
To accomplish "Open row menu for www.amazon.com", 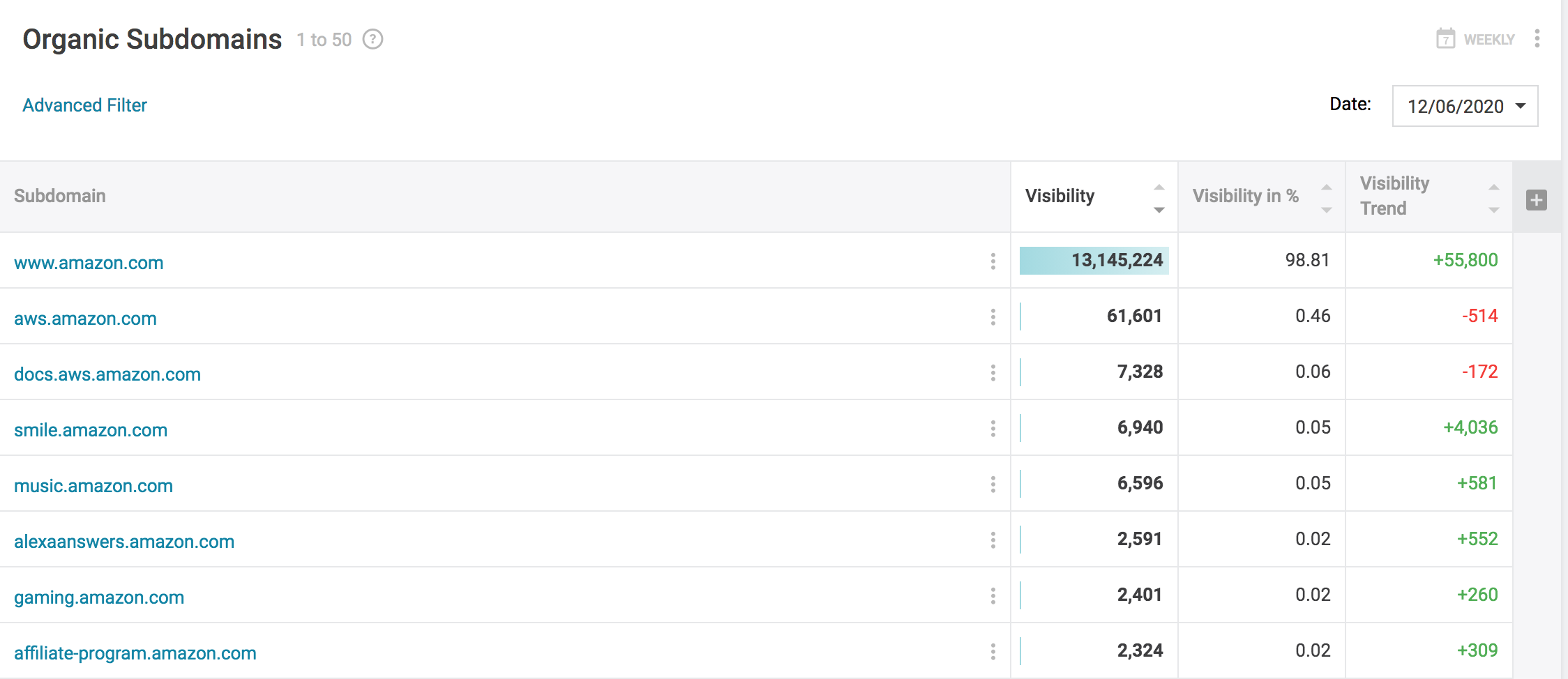I will [x=993, y=261].
